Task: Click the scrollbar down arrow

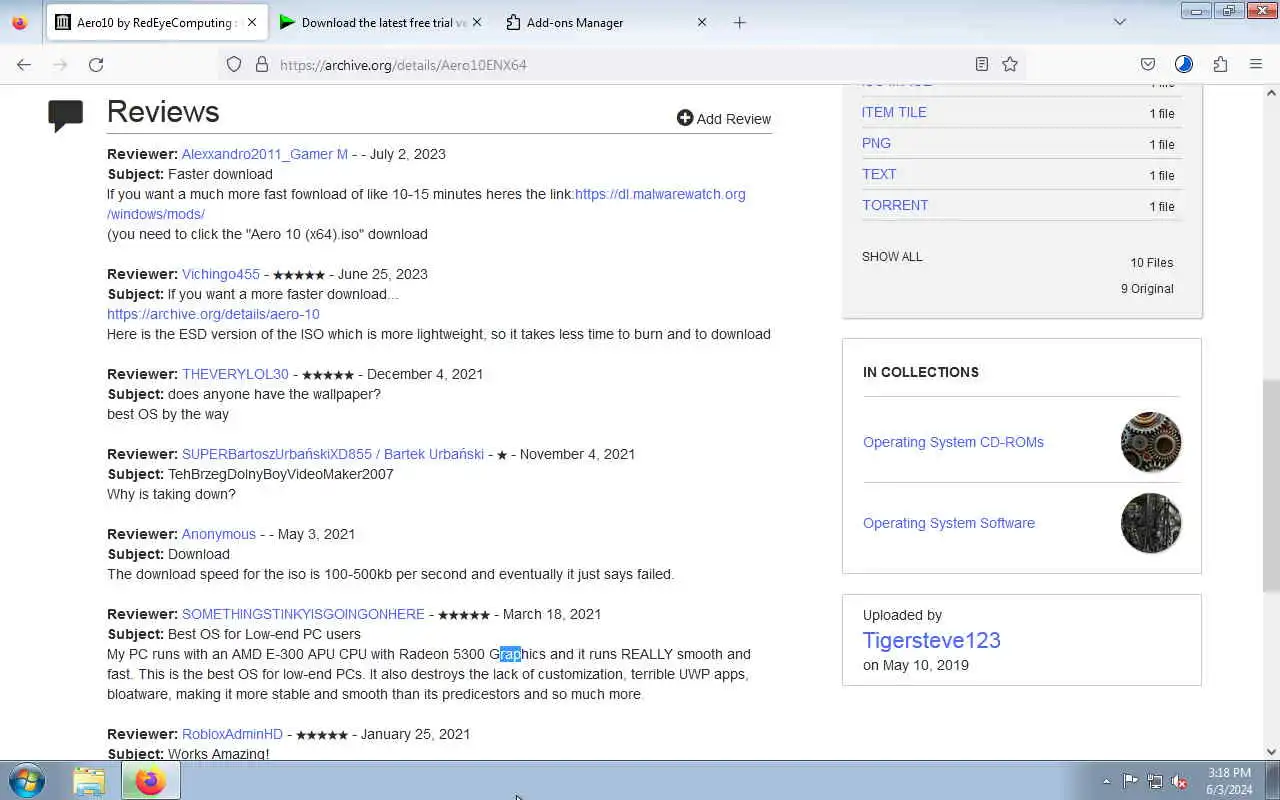Action: tap(1271, 752)
